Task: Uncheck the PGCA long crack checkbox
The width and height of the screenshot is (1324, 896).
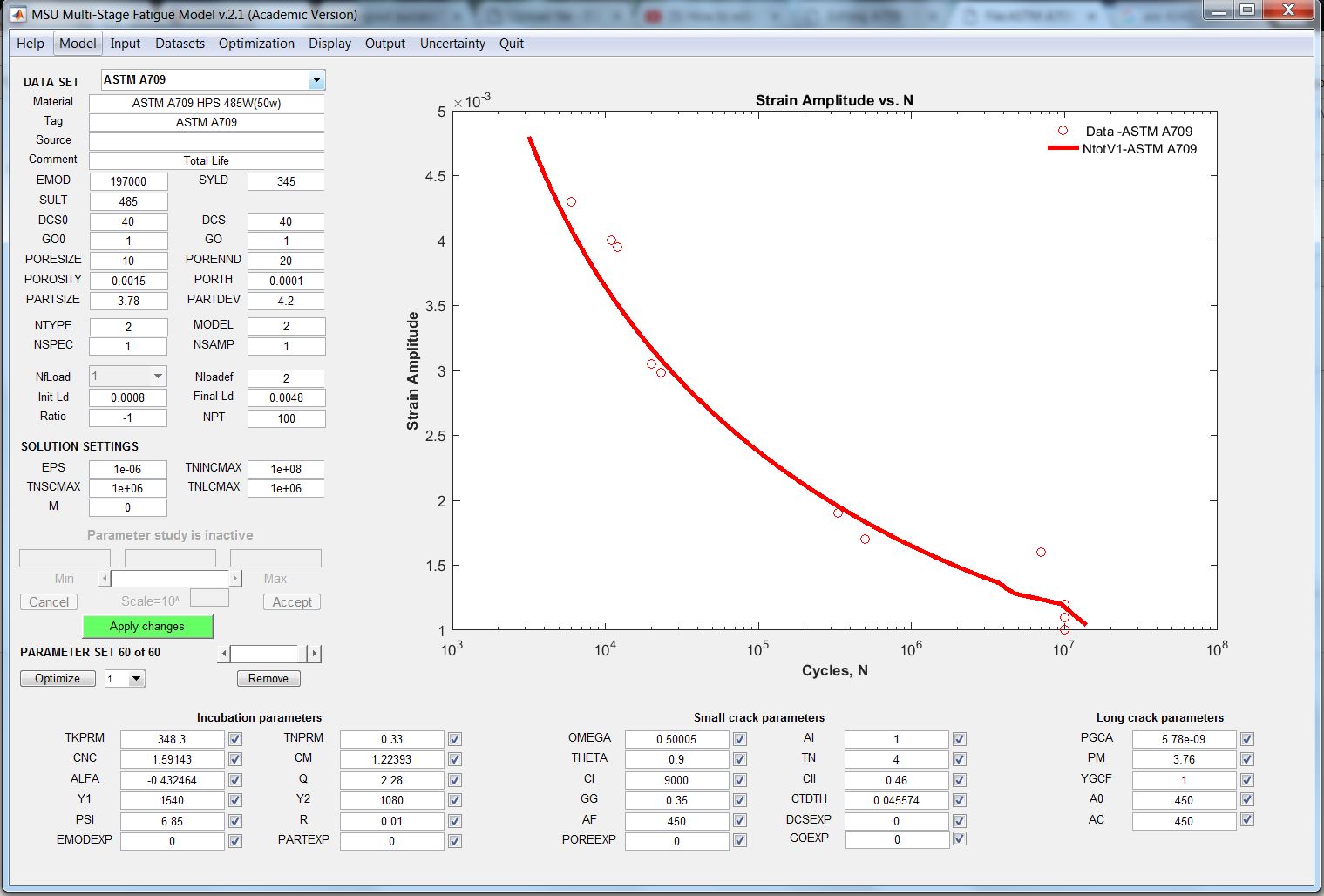Action: click(x=1246, y=739)
